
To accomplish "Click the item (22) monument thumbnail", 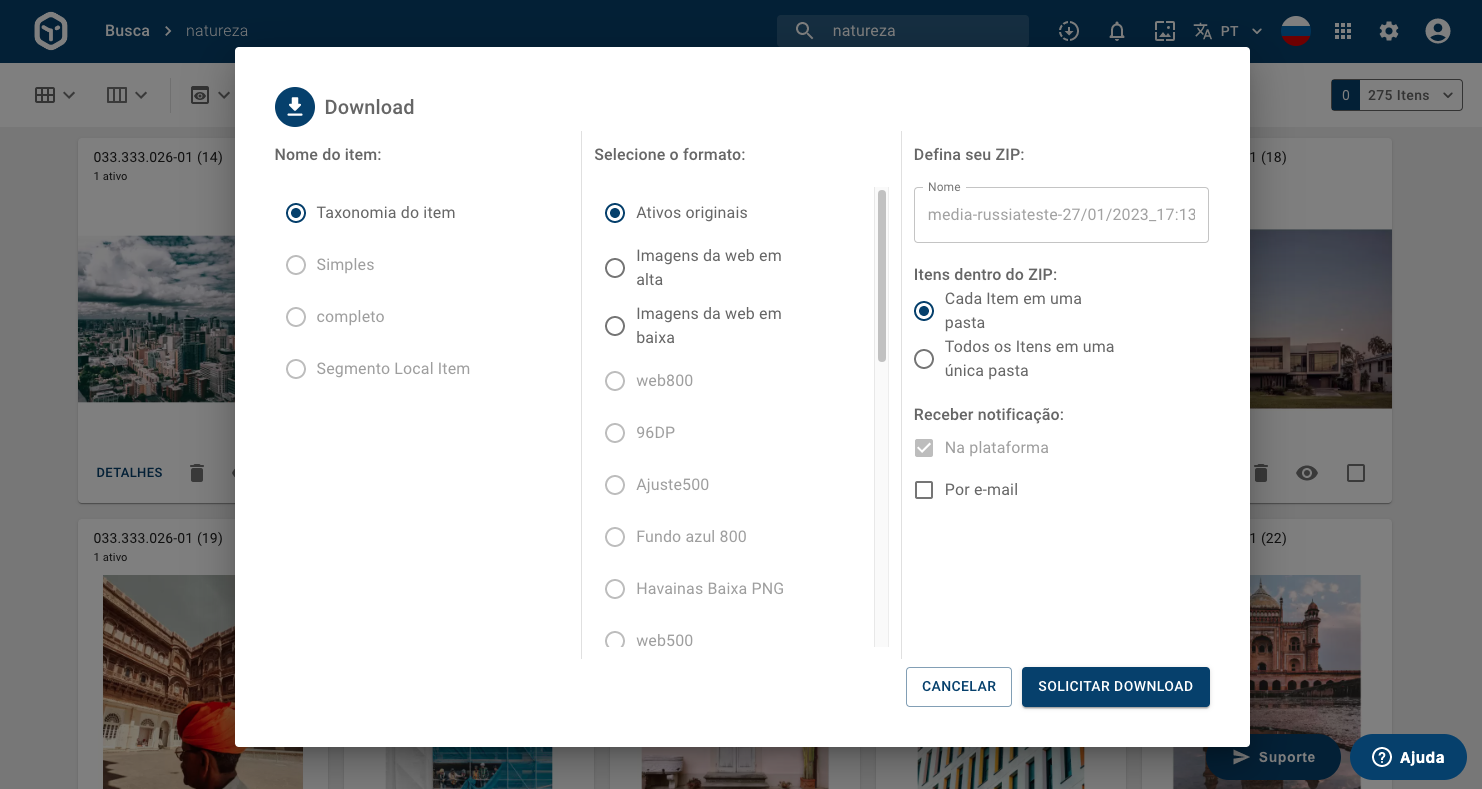I will click(x=1305, y=682).
